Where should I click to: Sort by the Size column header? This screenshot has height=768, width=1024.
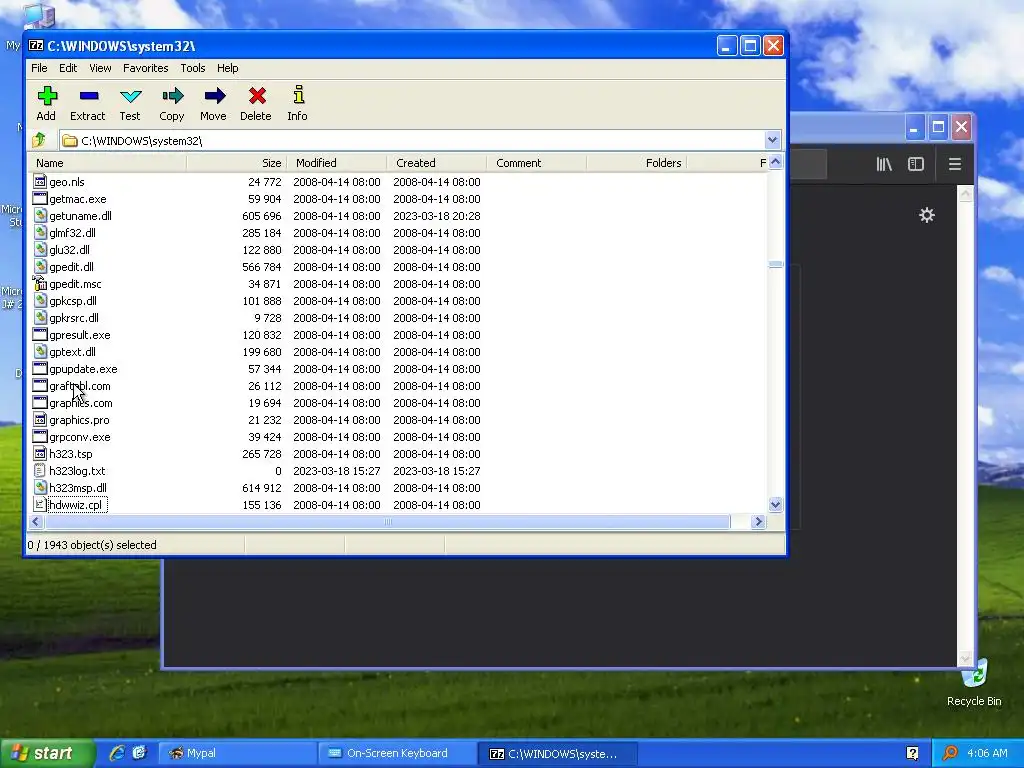pos(236,163)
